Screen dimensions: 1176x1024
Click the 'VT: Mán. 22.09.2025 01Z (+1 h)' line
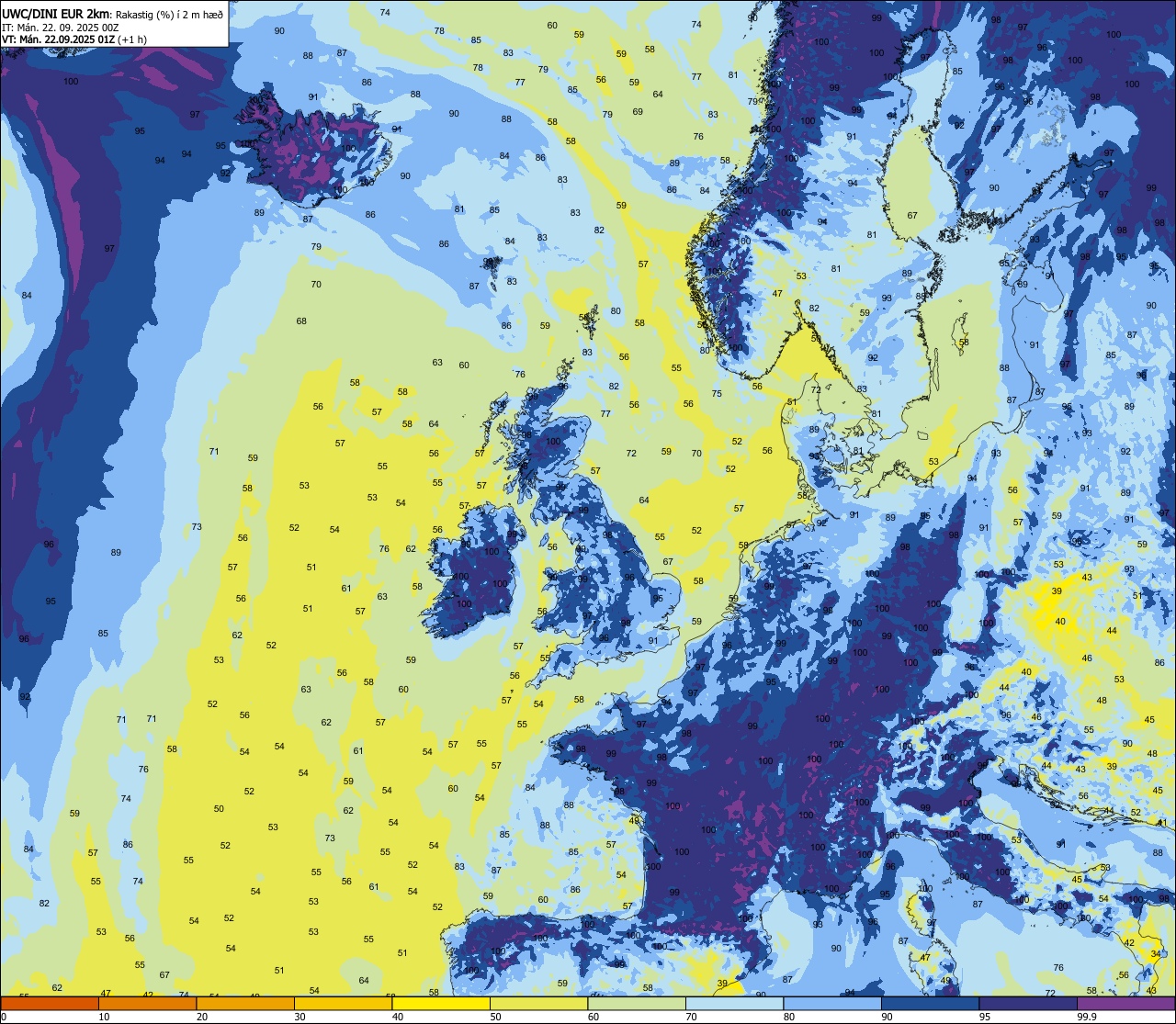pos(74,39)
